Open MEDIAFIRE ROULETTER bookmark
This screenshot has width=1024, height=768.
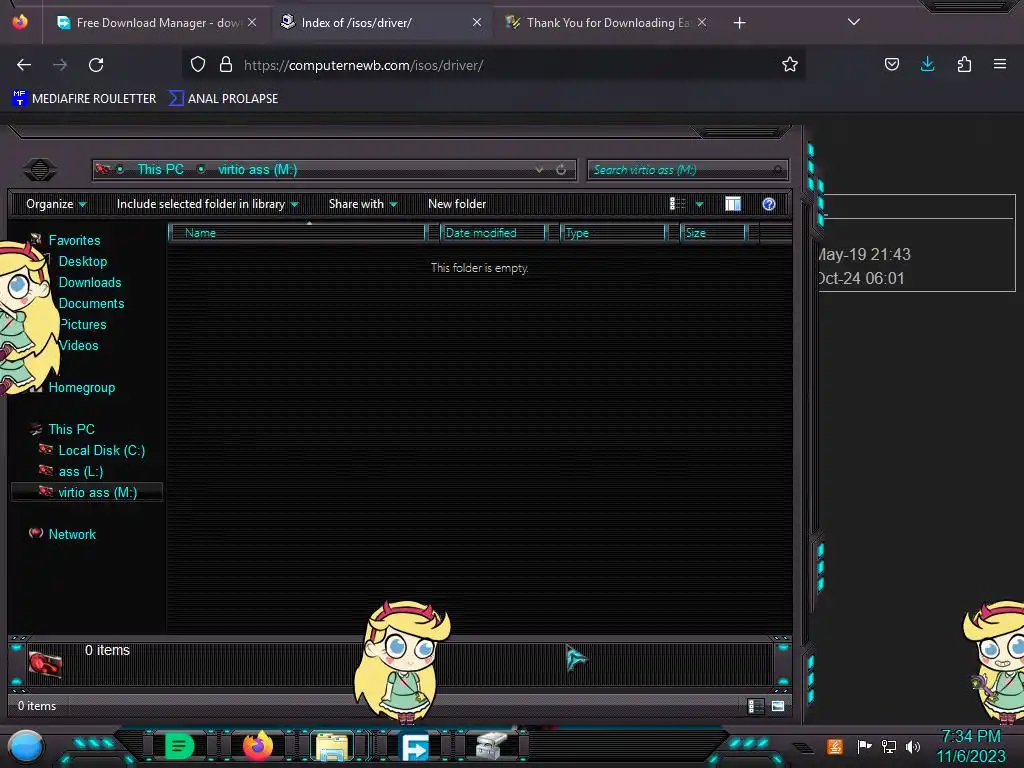[84, 99]
